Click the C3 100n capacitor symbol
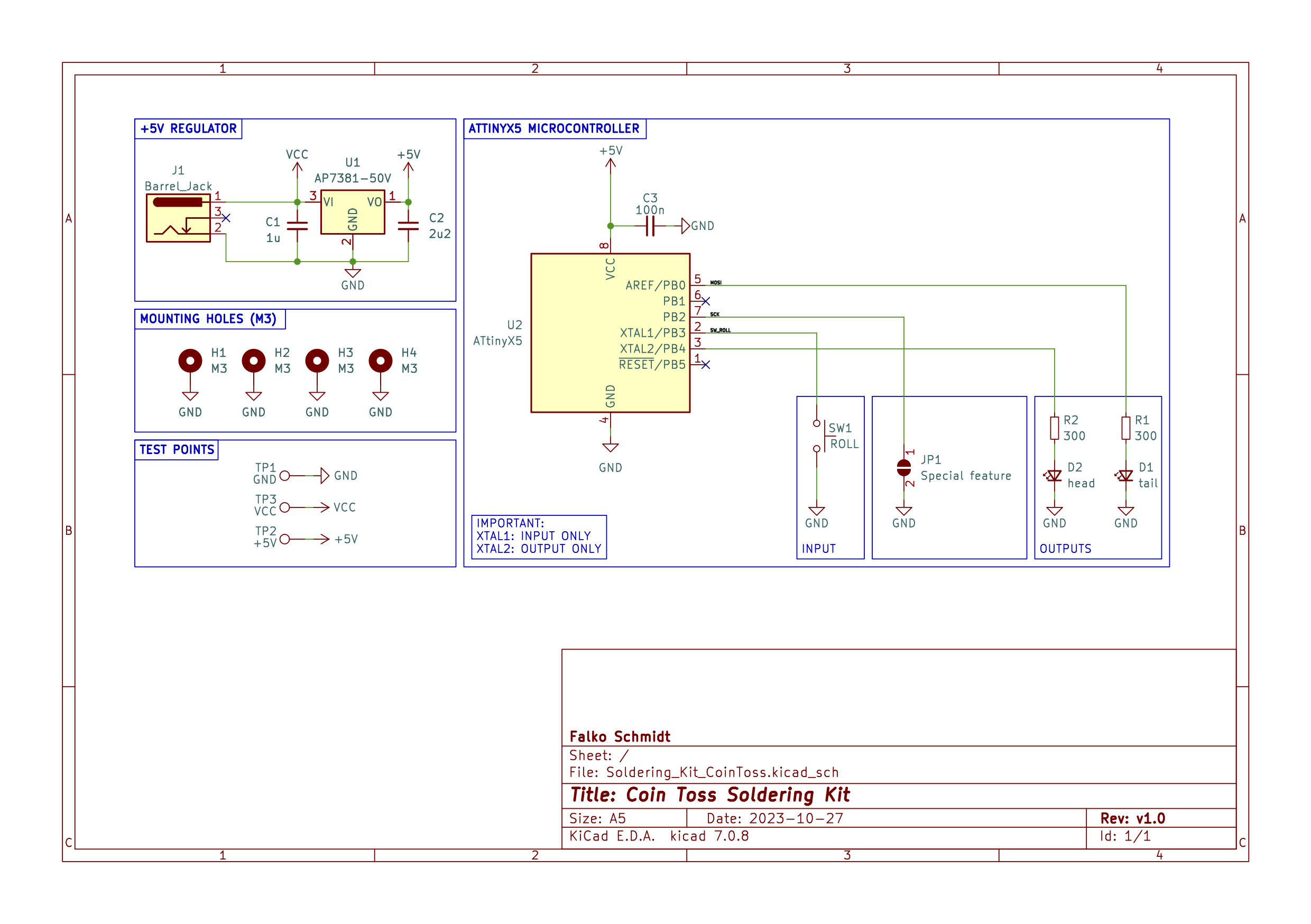The image size is (1311, 924). click(x=650, y=226)
